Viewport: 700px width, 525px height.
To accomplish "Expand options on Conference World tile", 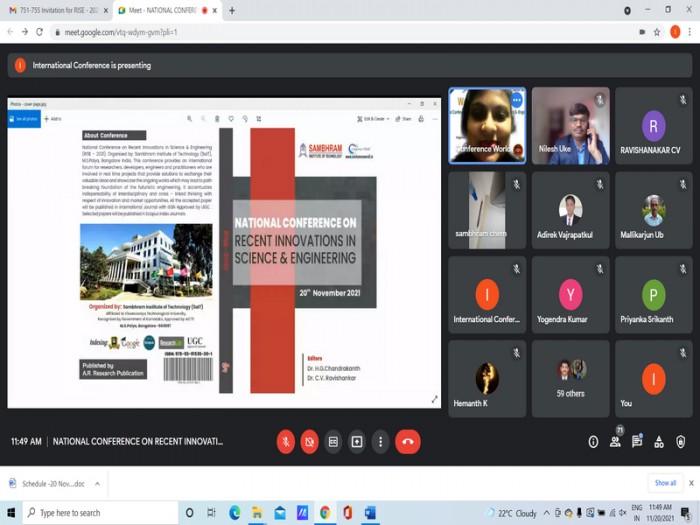I will (516, 101).
